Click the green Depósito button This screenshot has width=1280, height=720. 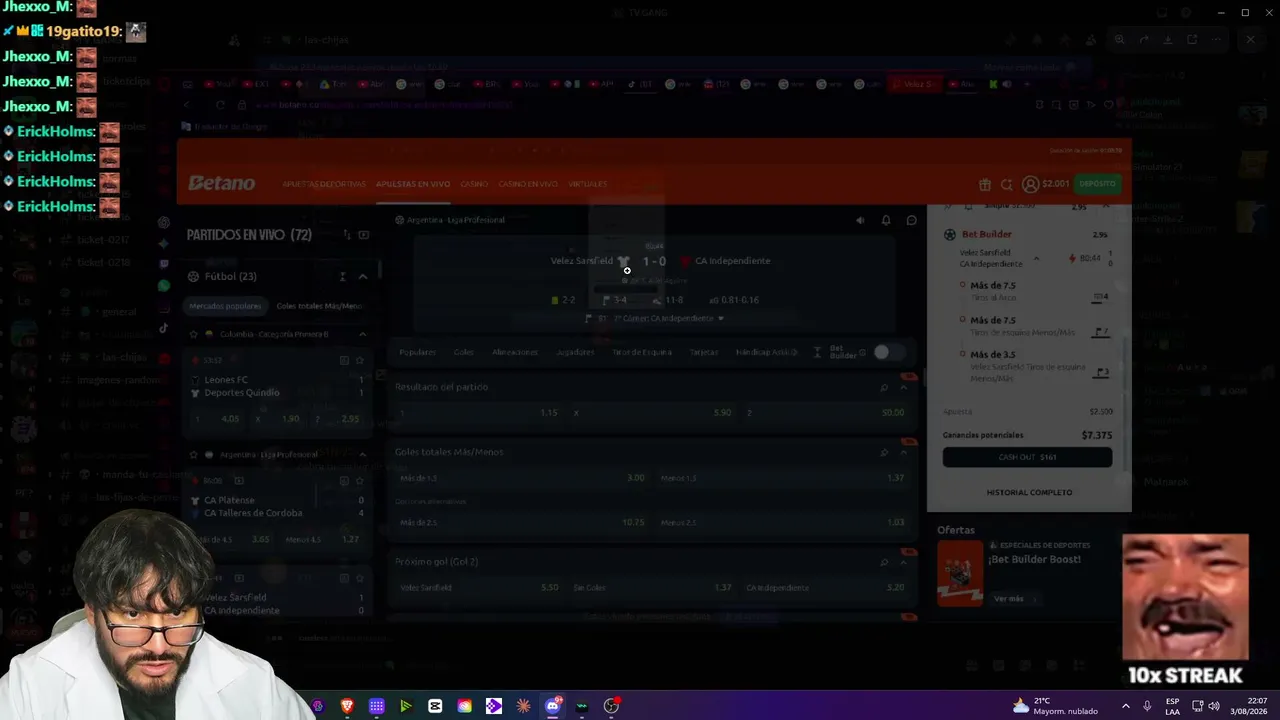click(x=1097, y=184)
